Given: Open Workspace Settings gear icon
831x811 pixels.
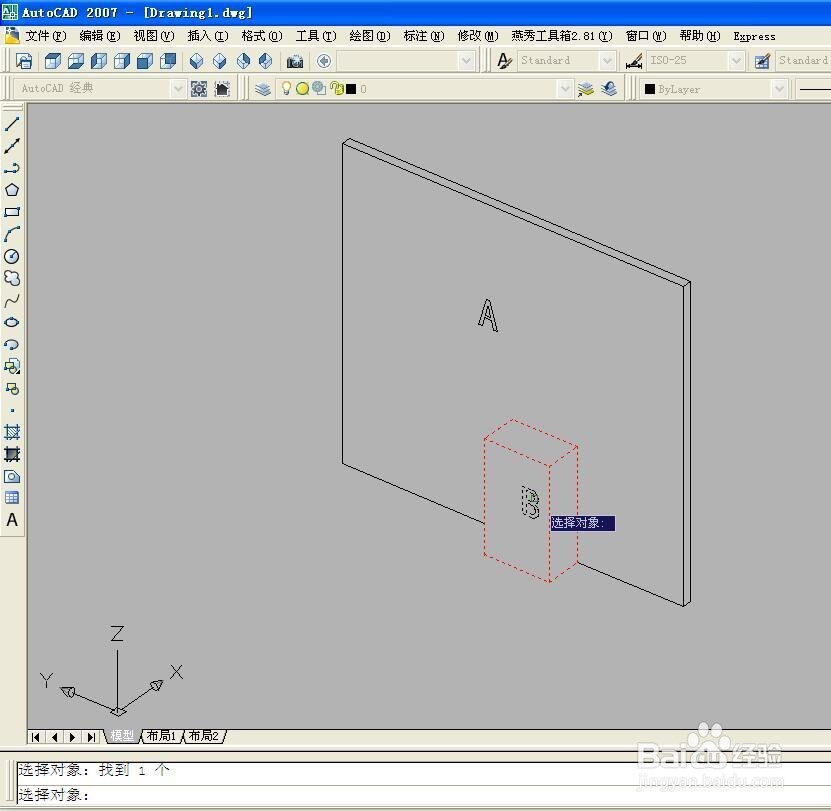Looking at the screenshot, I should 199,89.
